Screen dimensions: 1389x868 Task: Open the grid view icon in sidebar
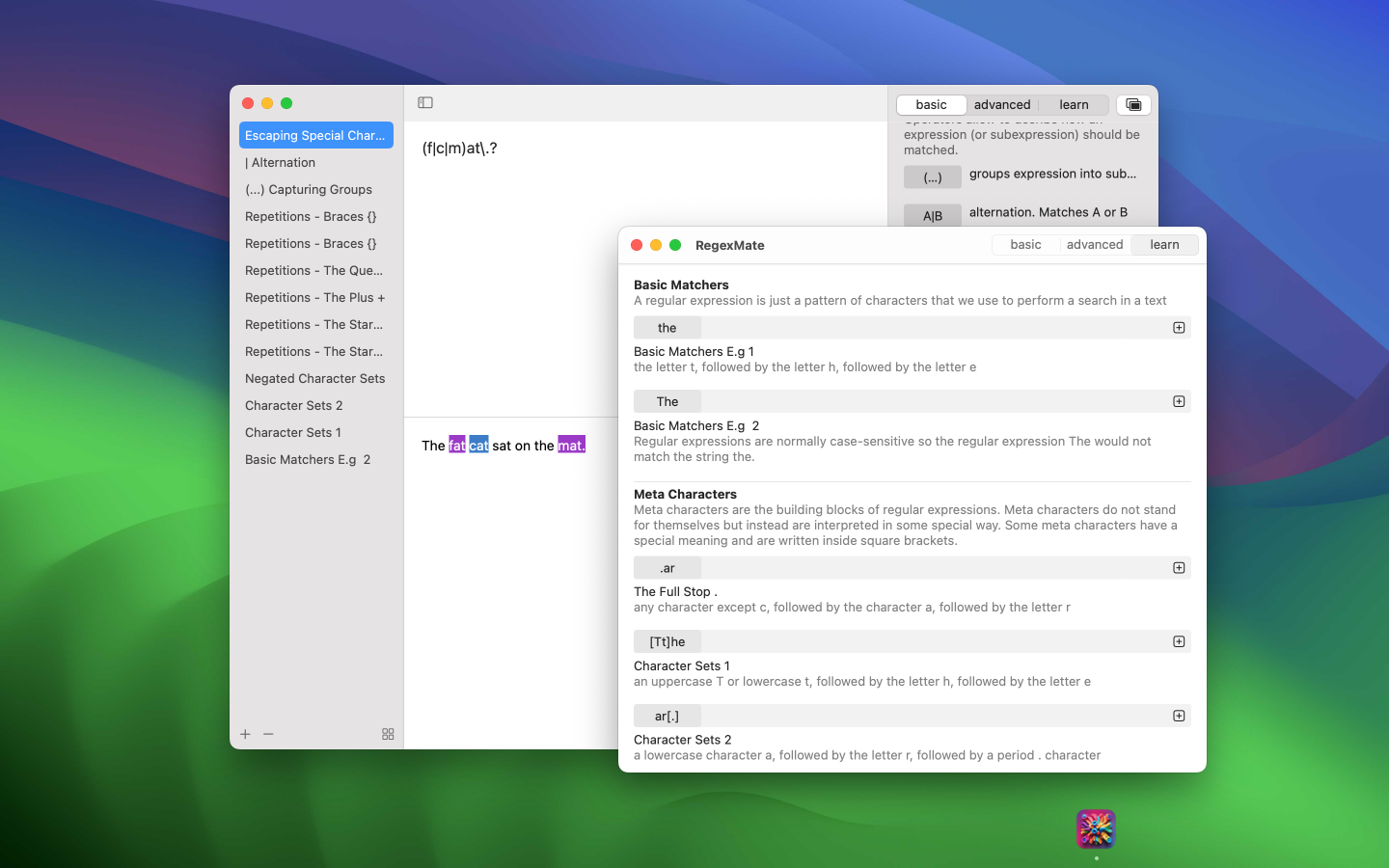(x=388, y=734)
